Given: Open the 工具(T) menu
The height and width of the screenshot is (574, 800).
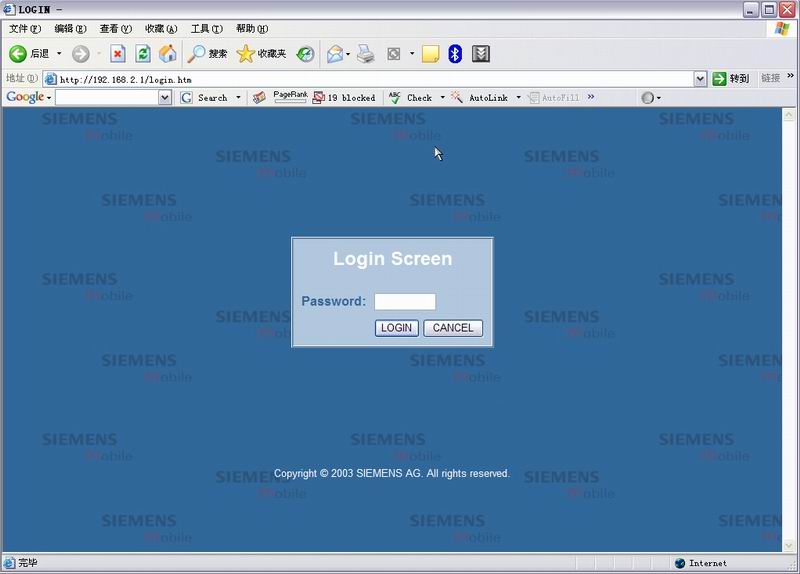Looking at the screenshot, I should (x=207, y=29).
